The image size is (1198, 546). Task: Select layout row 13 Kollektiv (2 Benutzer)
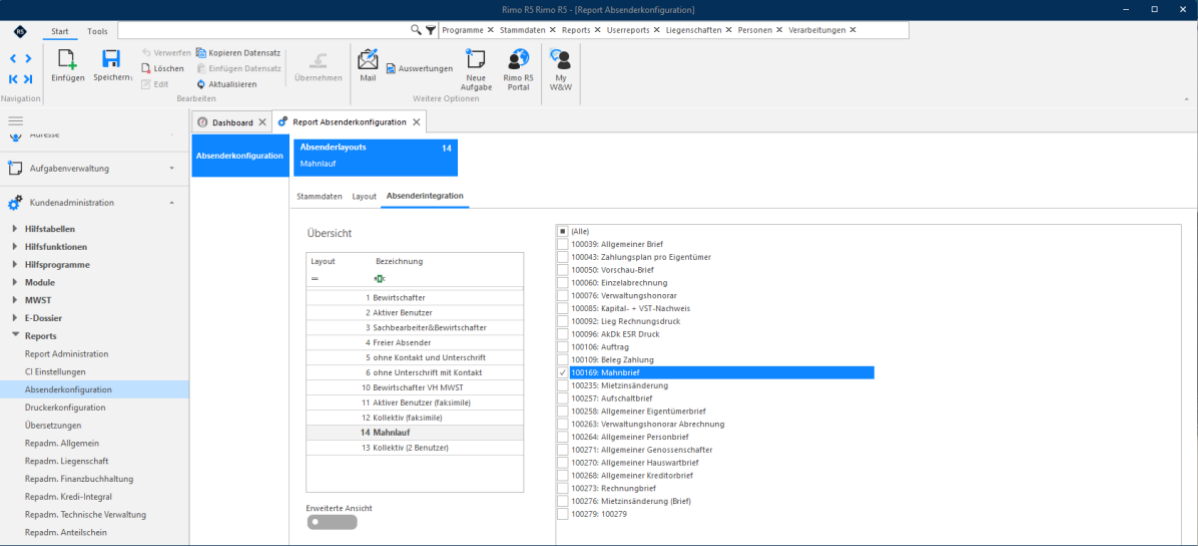pyautogui.click(x=414, y=447)
